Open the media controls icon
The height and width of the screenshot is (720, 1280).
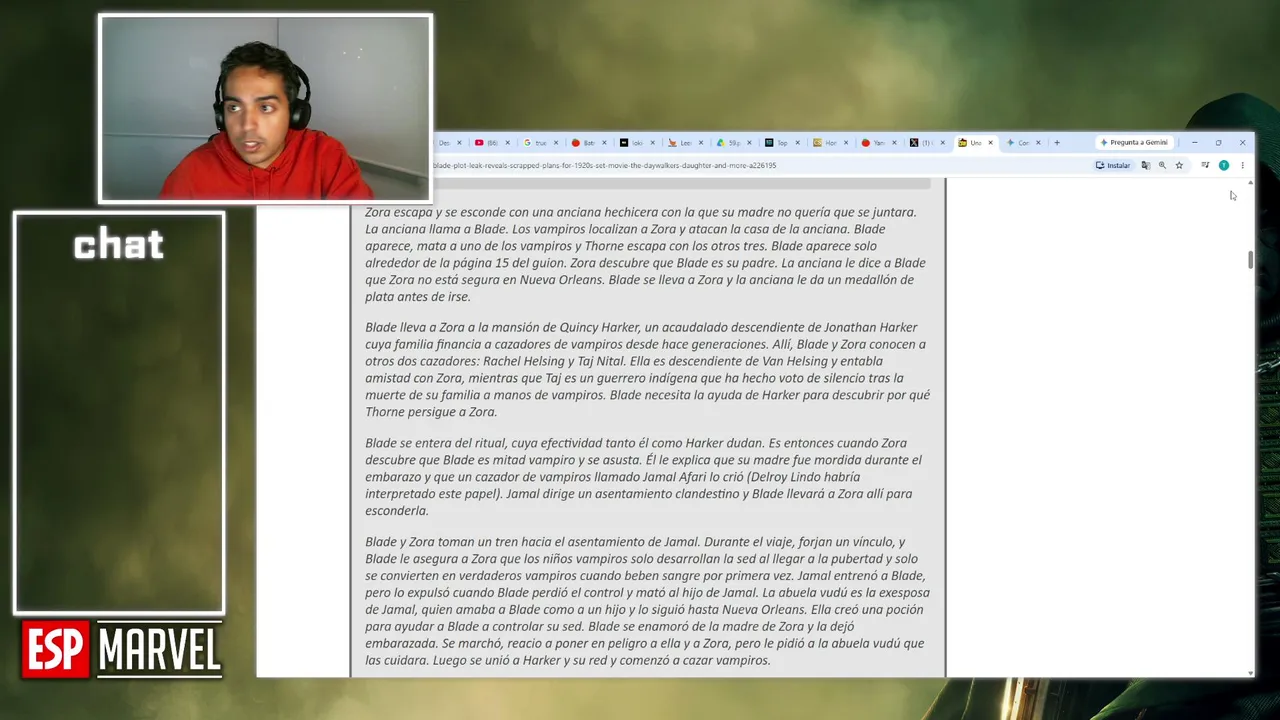click(x=1205, y=165)
